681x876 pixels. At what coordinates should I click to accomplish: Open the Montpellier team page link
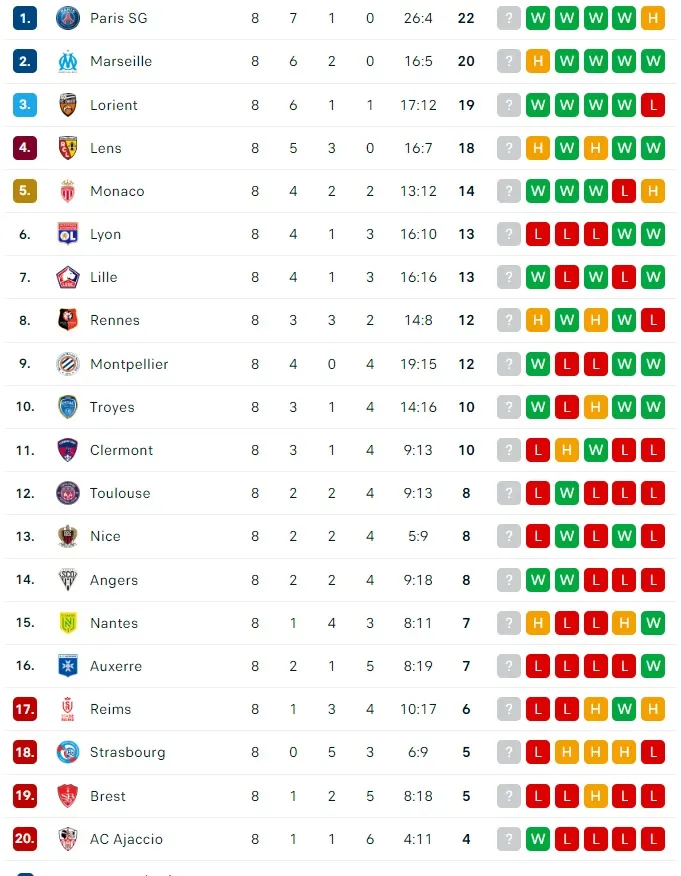tap(128, 364)
